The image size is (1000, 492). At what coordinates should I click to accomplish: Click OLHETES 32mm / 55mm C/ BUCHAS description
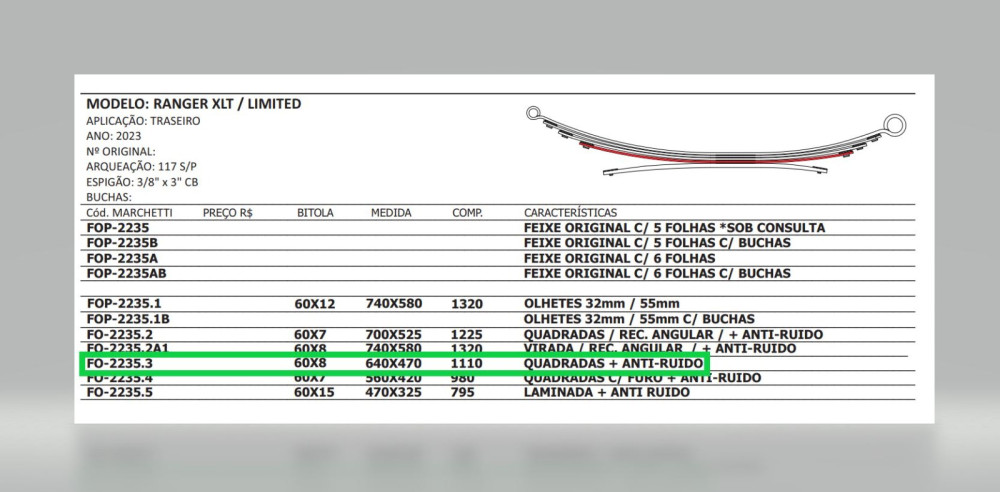(639, 319)
